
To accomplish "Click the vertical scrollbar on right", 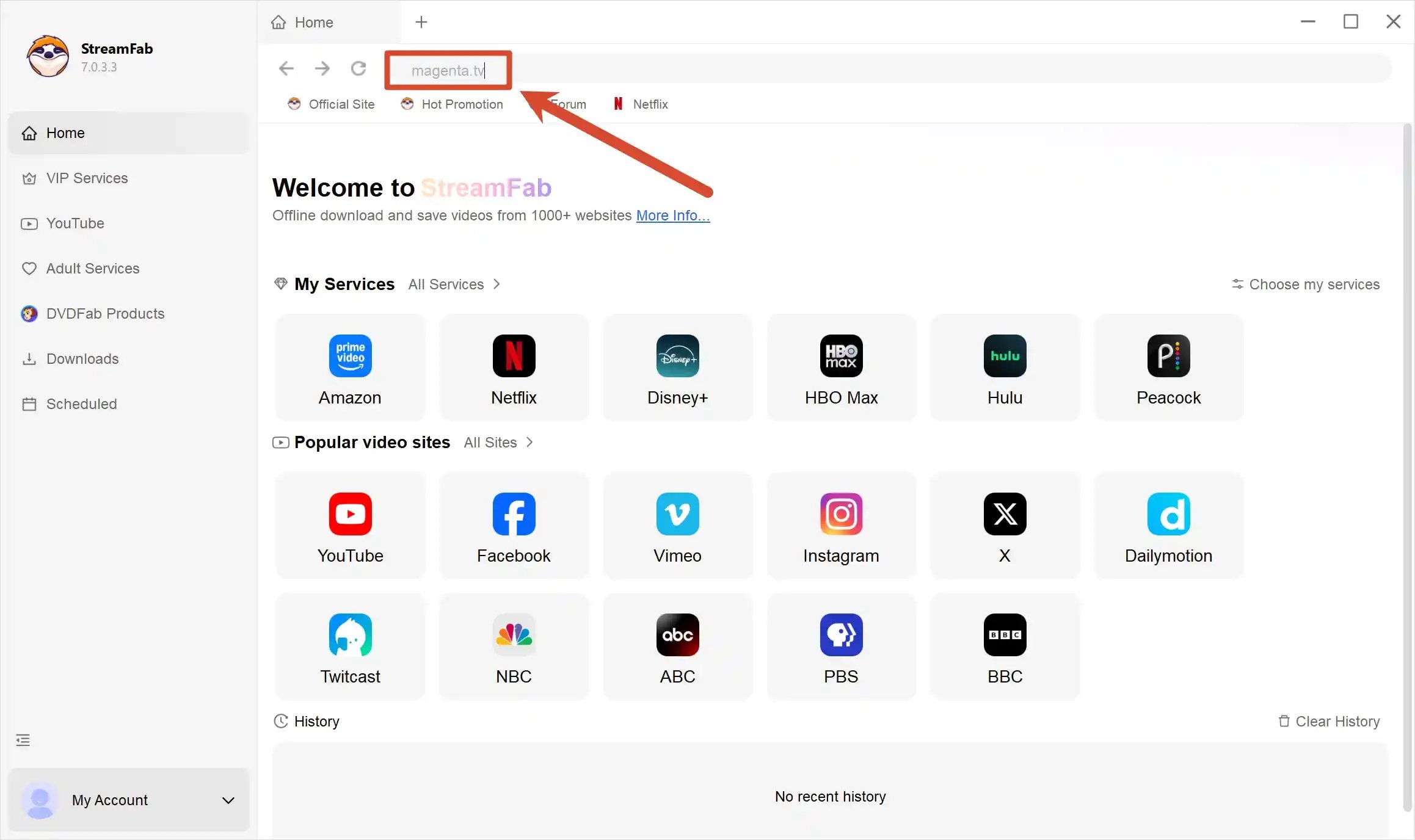I will click(1407, 467).
